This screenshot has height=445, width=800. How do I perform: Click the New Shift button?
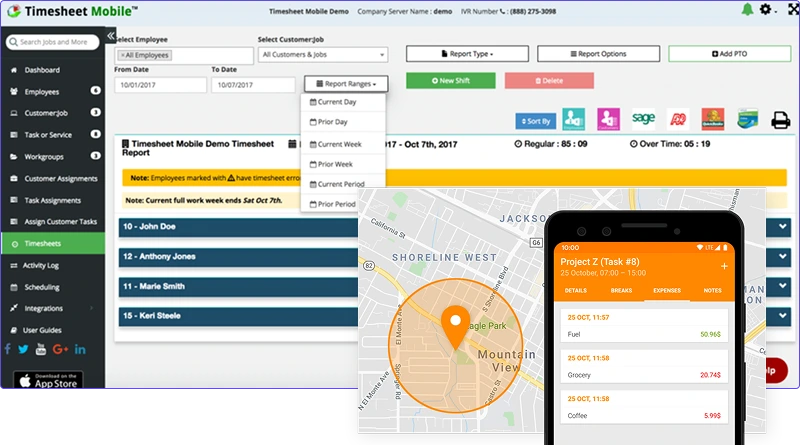pos(451,81)
